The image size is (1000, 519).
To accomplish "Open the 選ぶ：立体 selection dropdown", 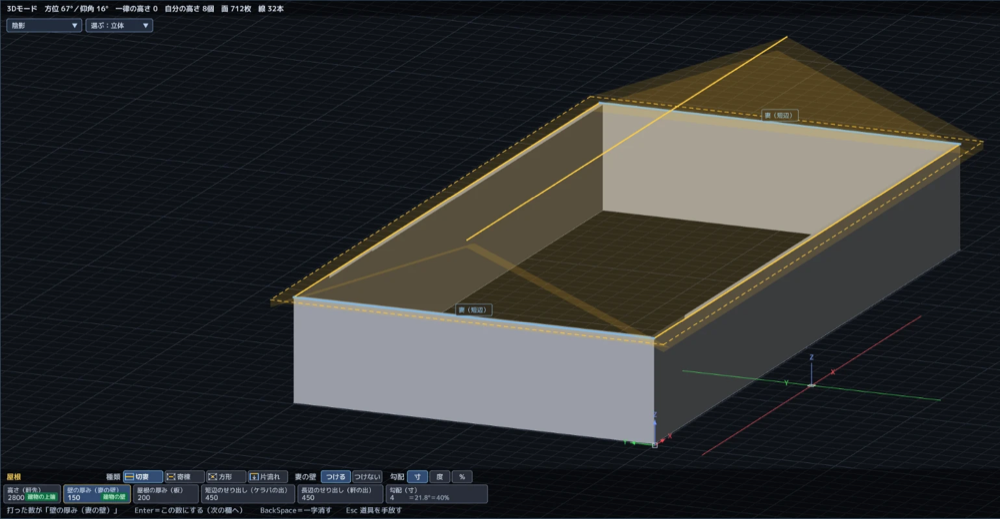I will point(119,26).
